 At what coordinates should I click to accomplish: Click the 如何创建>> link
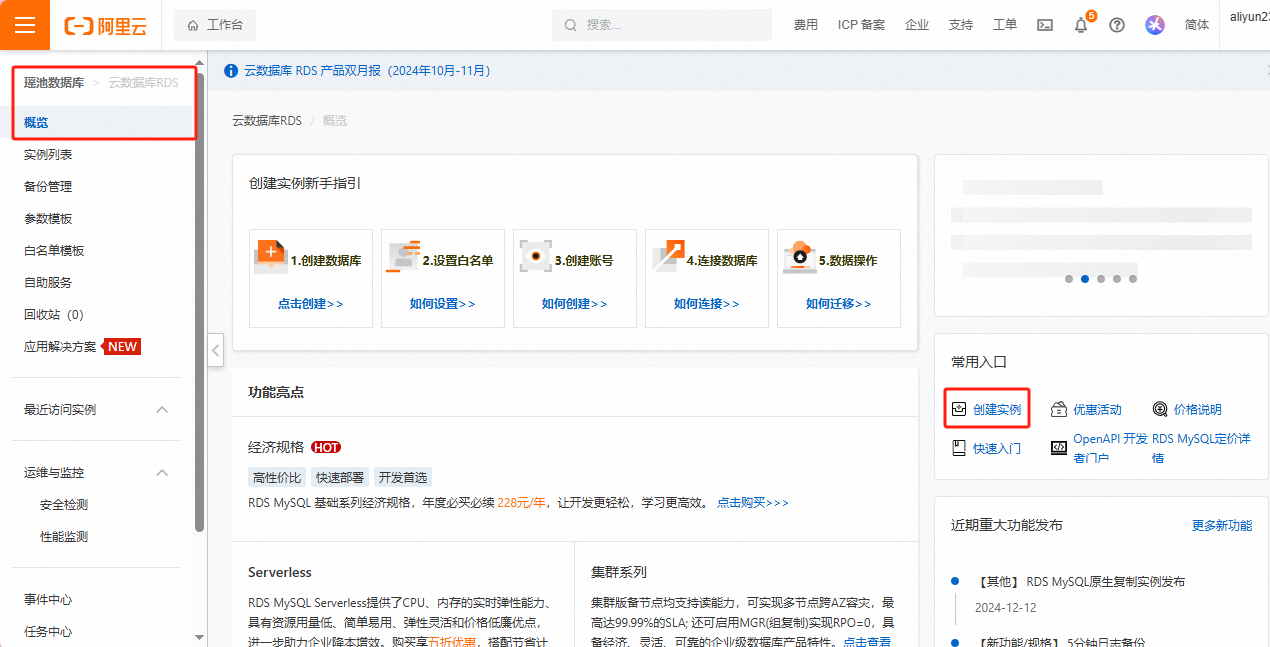[574, 304]
